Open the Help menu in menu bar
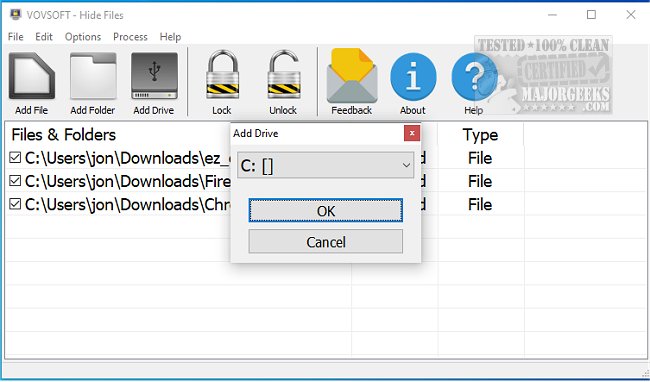 pyautogui.click(x=170, y=37)
